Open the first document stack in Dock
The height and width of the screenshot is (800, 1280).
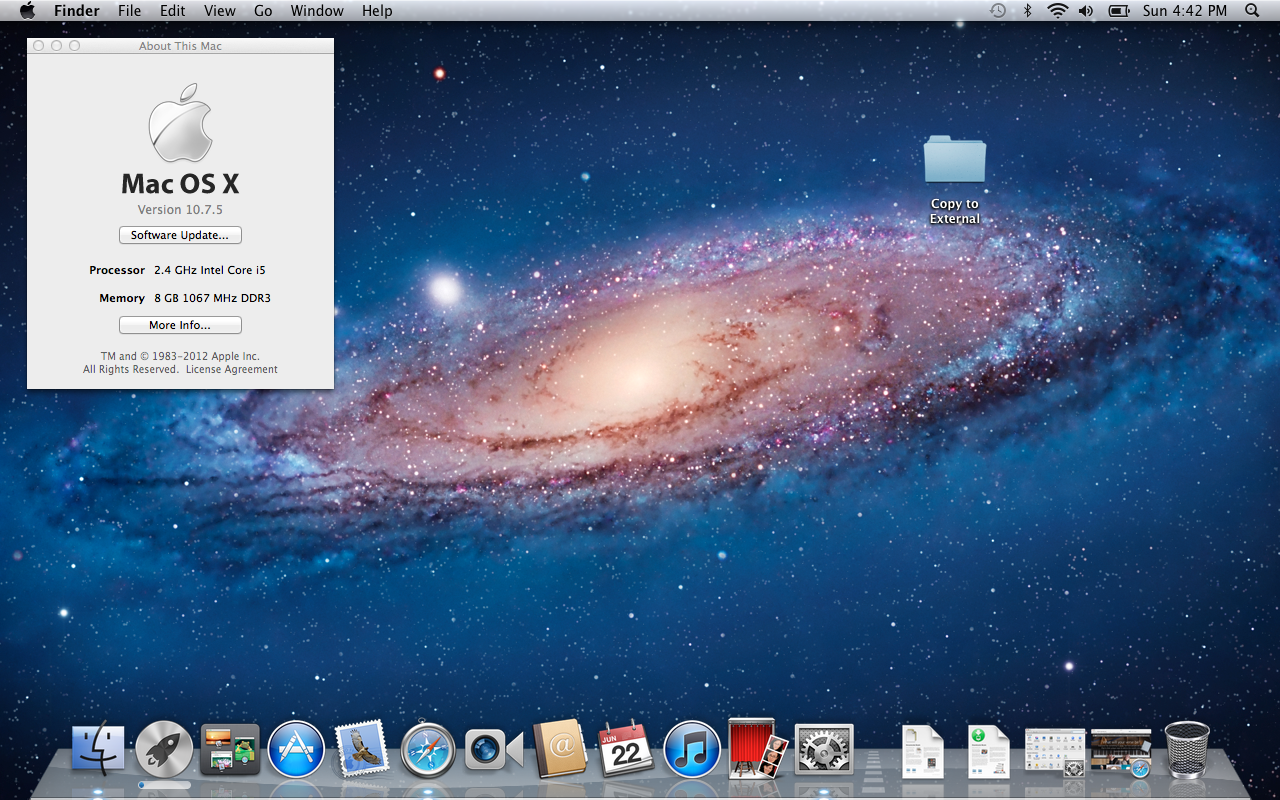(922, 752)
